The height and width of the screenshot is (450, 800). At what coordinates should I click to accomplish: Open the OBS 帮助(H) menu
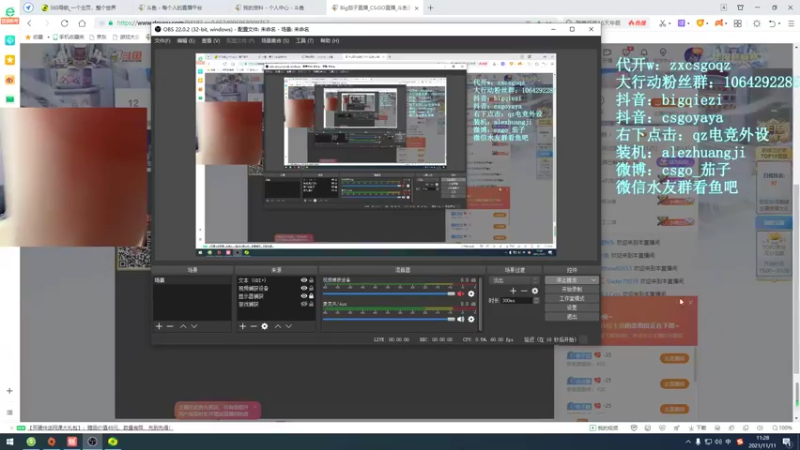click(x=330, y=41)
